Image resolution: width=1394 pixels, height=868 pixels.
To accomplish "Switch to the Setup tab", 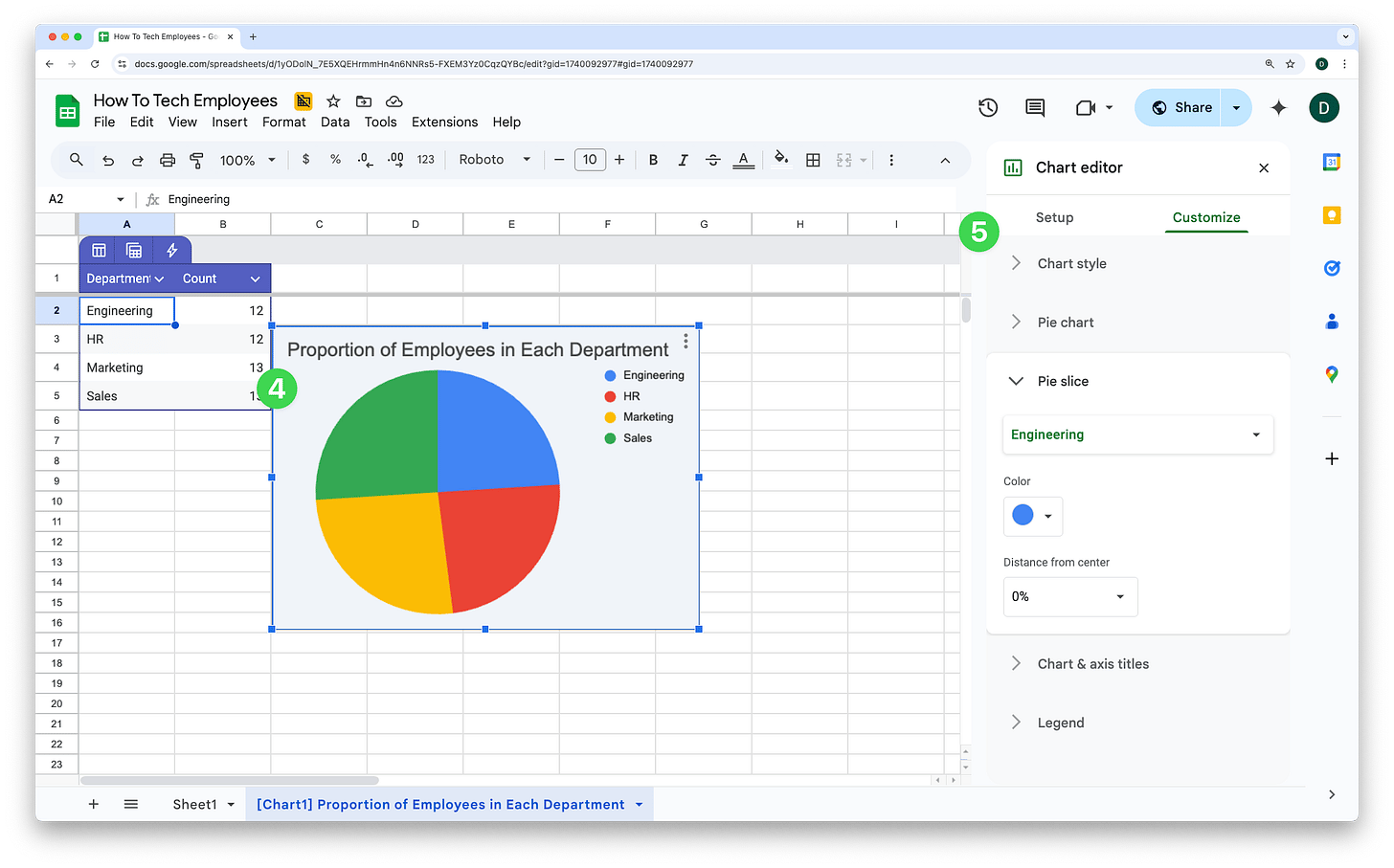I will (1054, 217).
